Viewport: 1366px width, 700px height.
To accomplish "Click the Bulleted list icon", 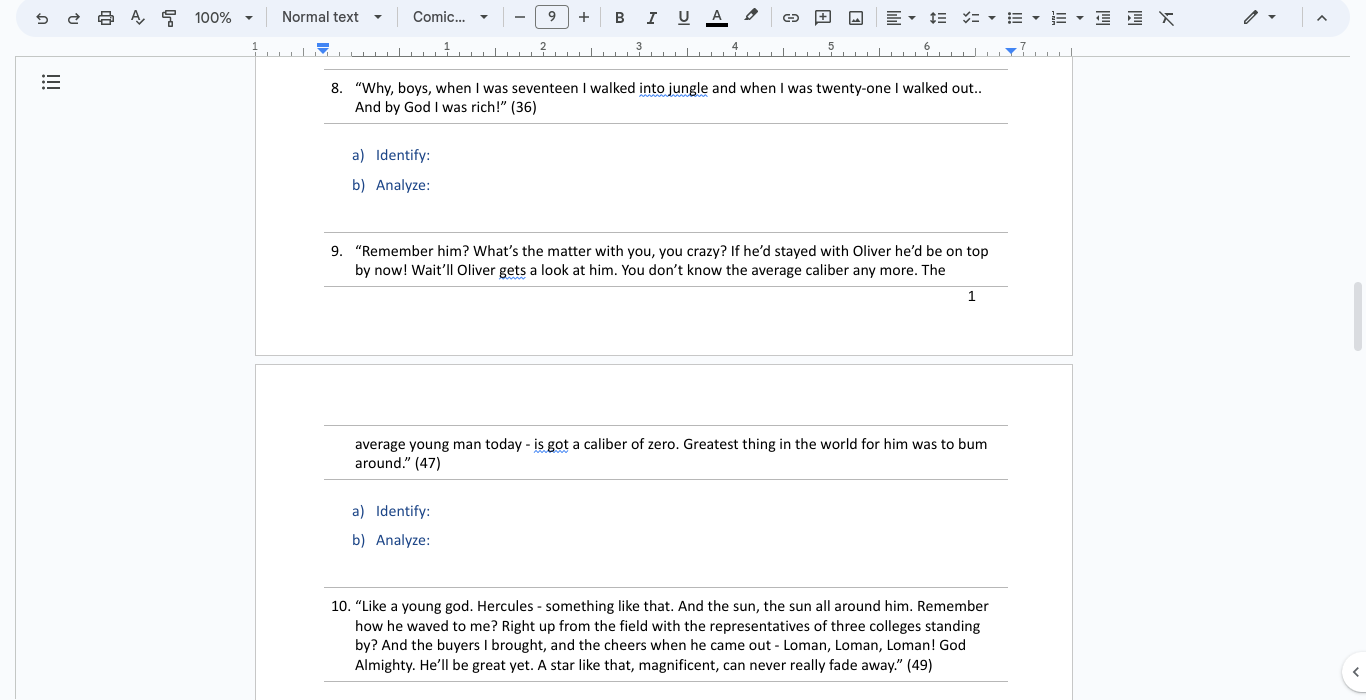I will [x=1015, y=18].
